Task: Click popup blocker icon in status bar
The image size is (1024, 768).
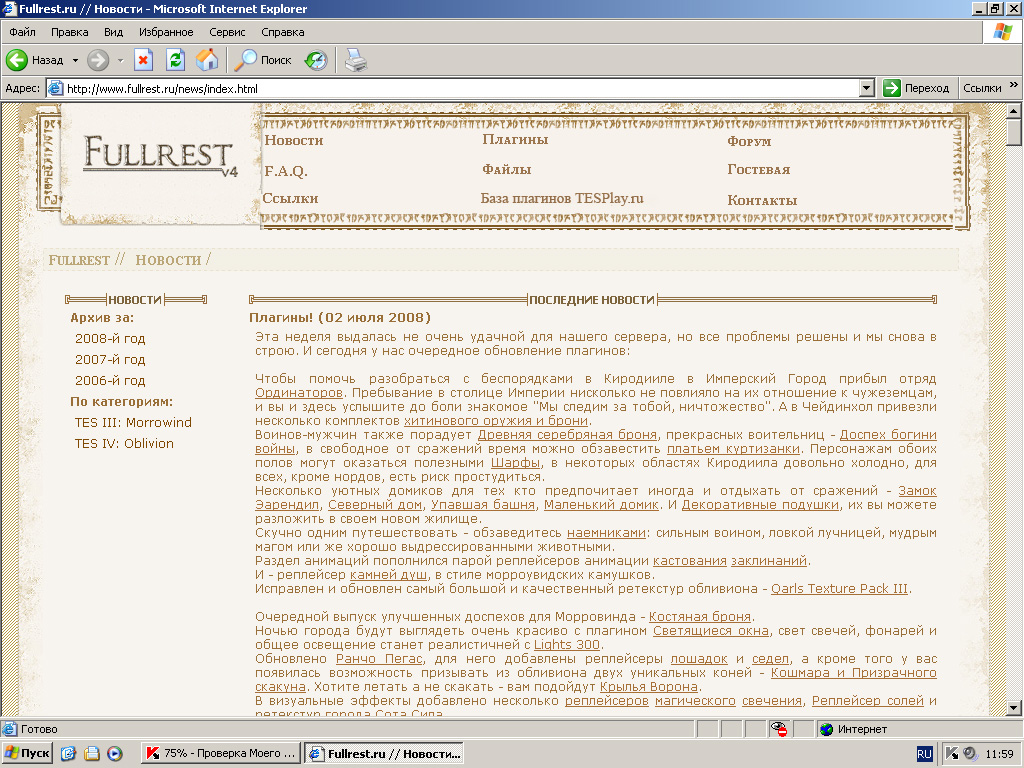Action: 778,729
